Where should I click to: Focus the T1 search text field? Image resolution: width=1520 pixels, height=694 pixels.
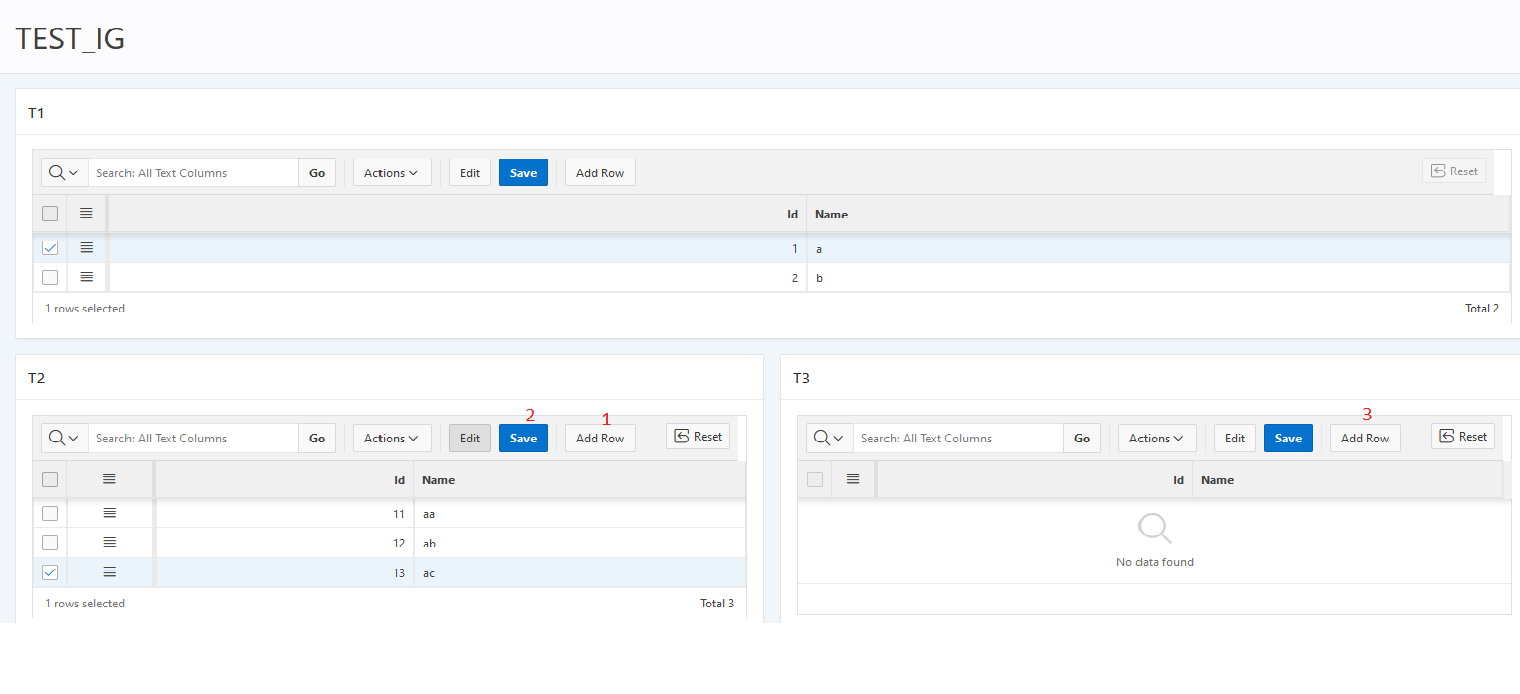coord(193,172)
